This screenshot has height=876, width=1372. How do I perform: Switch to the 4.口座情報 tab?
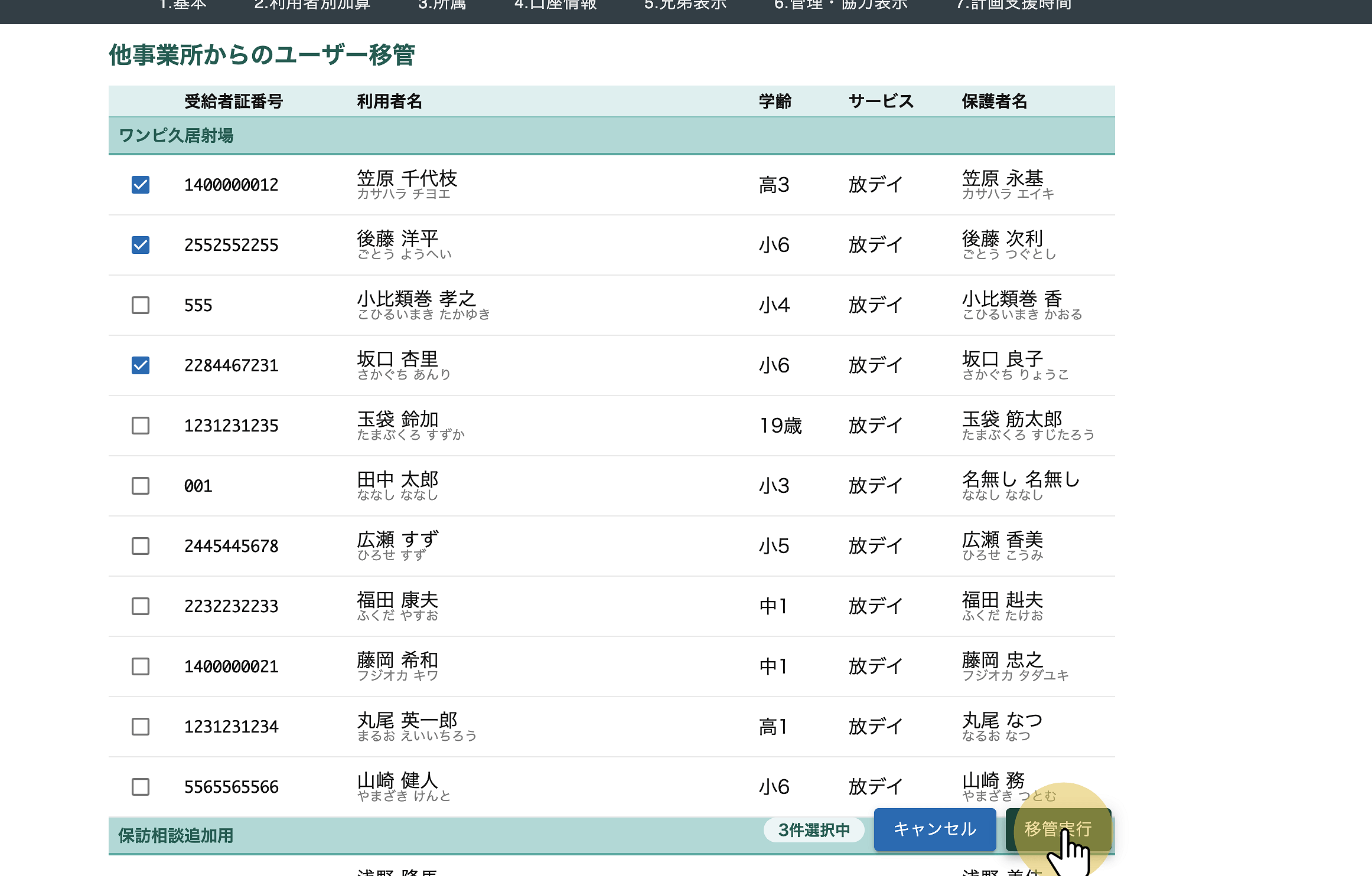555,6
